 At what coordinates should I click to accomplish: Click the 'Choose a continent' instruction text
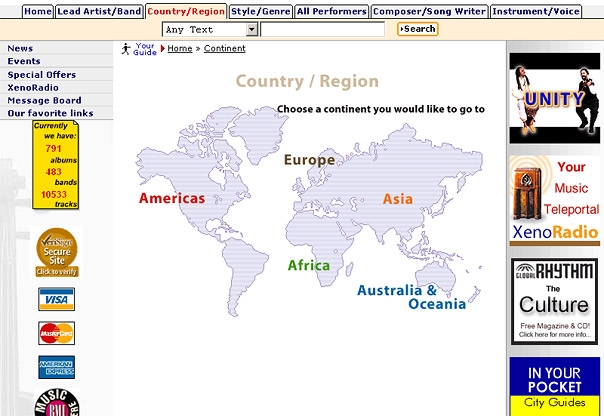(x=381, y=109)
